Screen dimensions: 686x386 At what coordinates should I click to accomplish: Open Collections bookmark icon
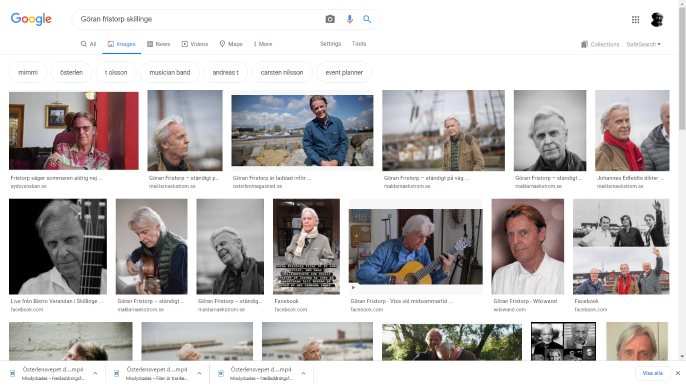pyautogui.click(x=584, y=44)
